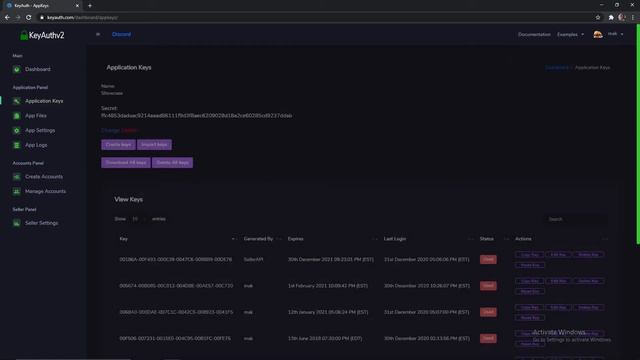Edit key in the 00186A key row
Image resolution: width=640 pixels, height=360 pixels.
(558, 255)
